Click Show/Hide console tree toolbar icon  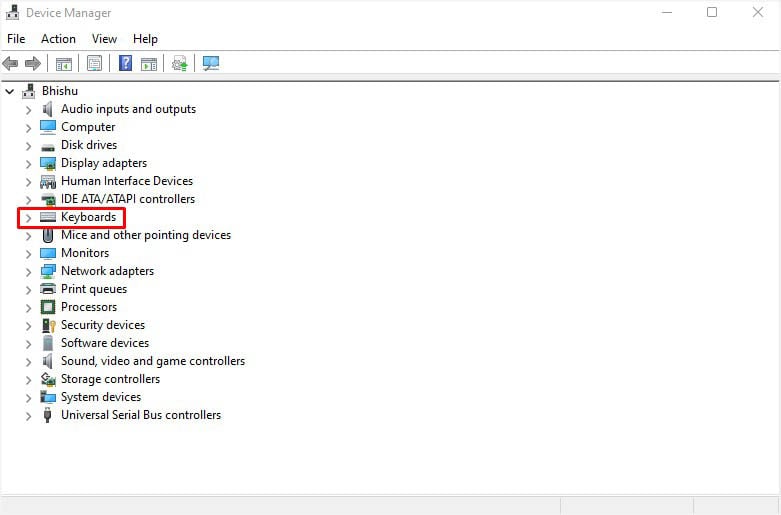coord(63,63)
